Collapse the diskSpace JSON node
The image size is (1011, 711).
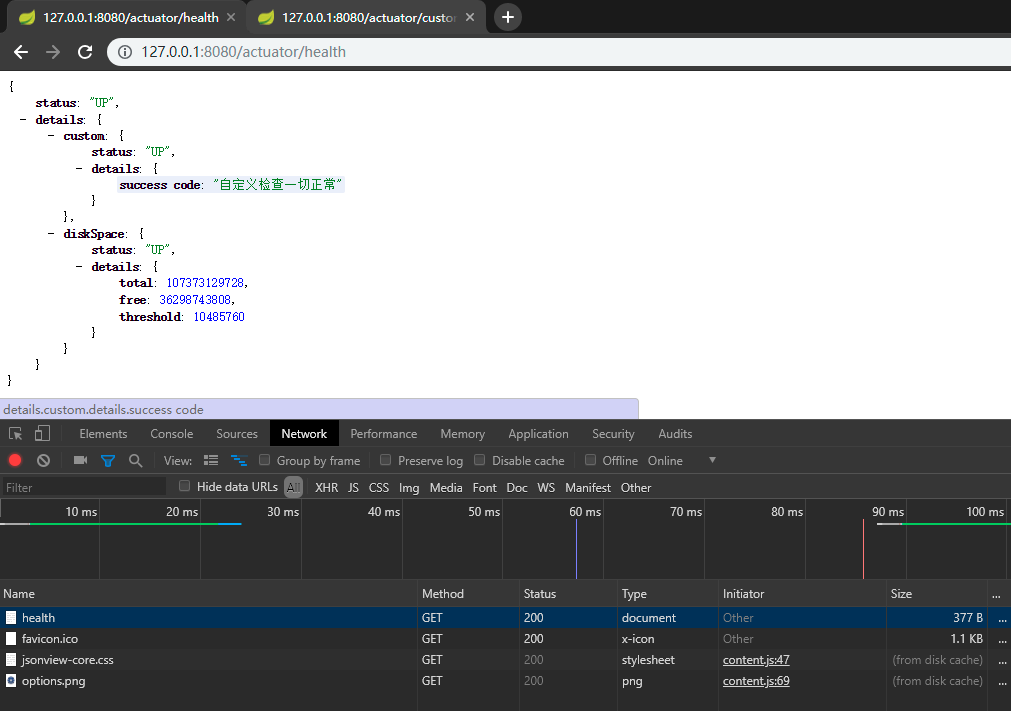[52, 234]
